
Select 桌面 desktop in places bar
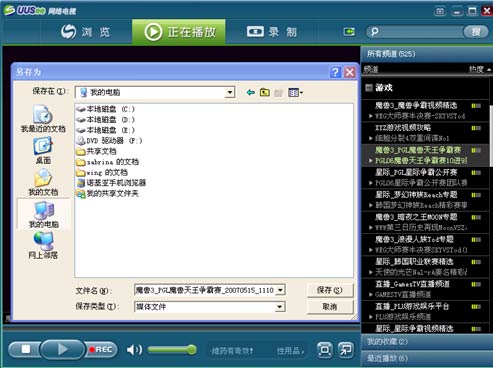click(43, 151)
